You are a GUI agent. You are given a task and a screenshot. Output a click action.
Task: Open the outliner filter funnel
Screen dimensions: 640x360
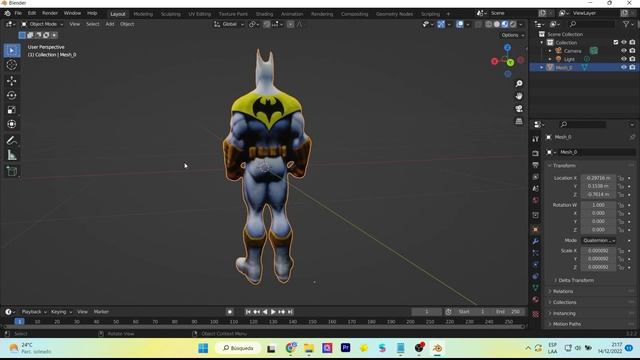pos(626,24)
